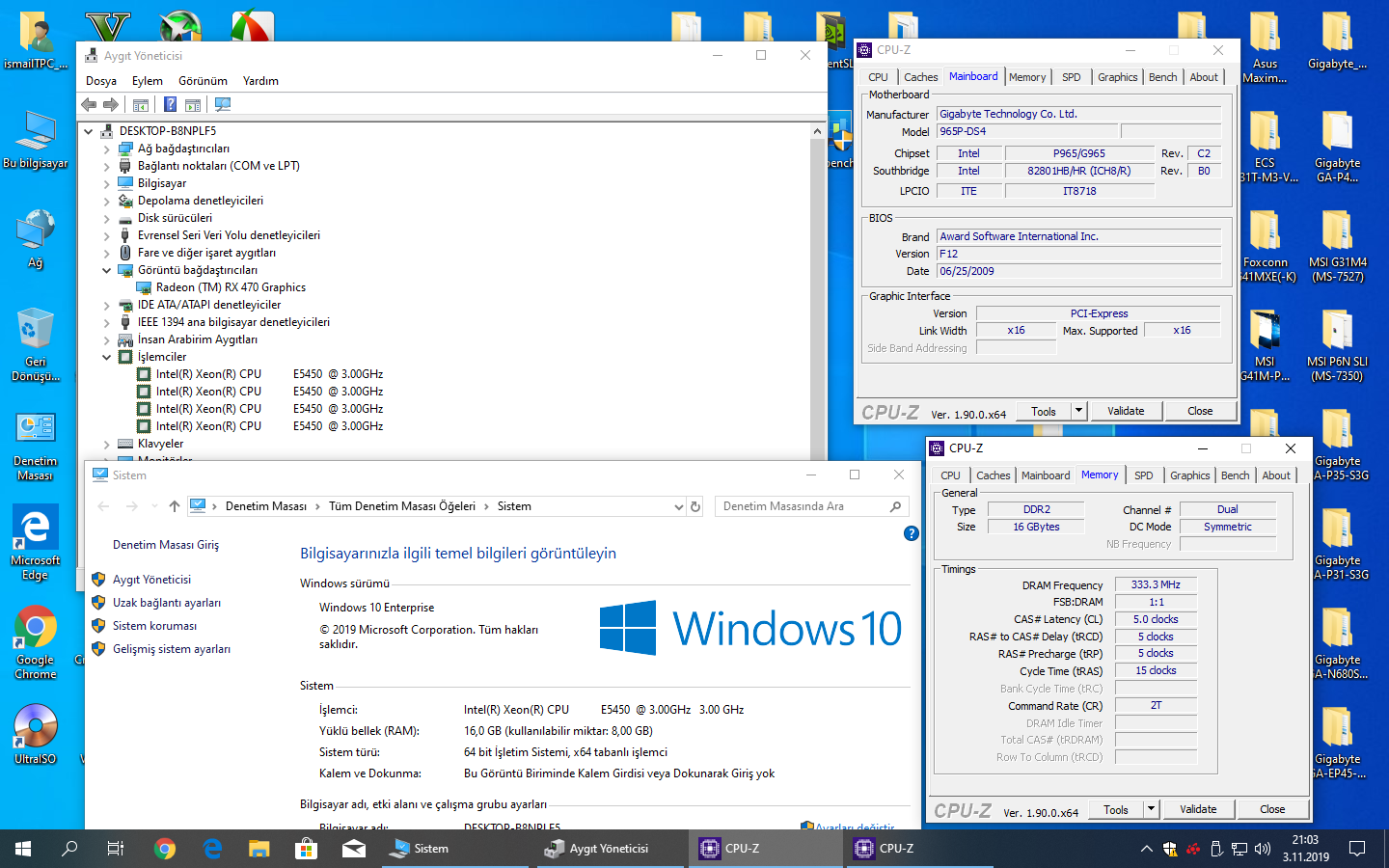Open the blue help icon in Aygıt Yöneticisi toolbar
The image size is (1389, 868).
(x=170, y=104)
